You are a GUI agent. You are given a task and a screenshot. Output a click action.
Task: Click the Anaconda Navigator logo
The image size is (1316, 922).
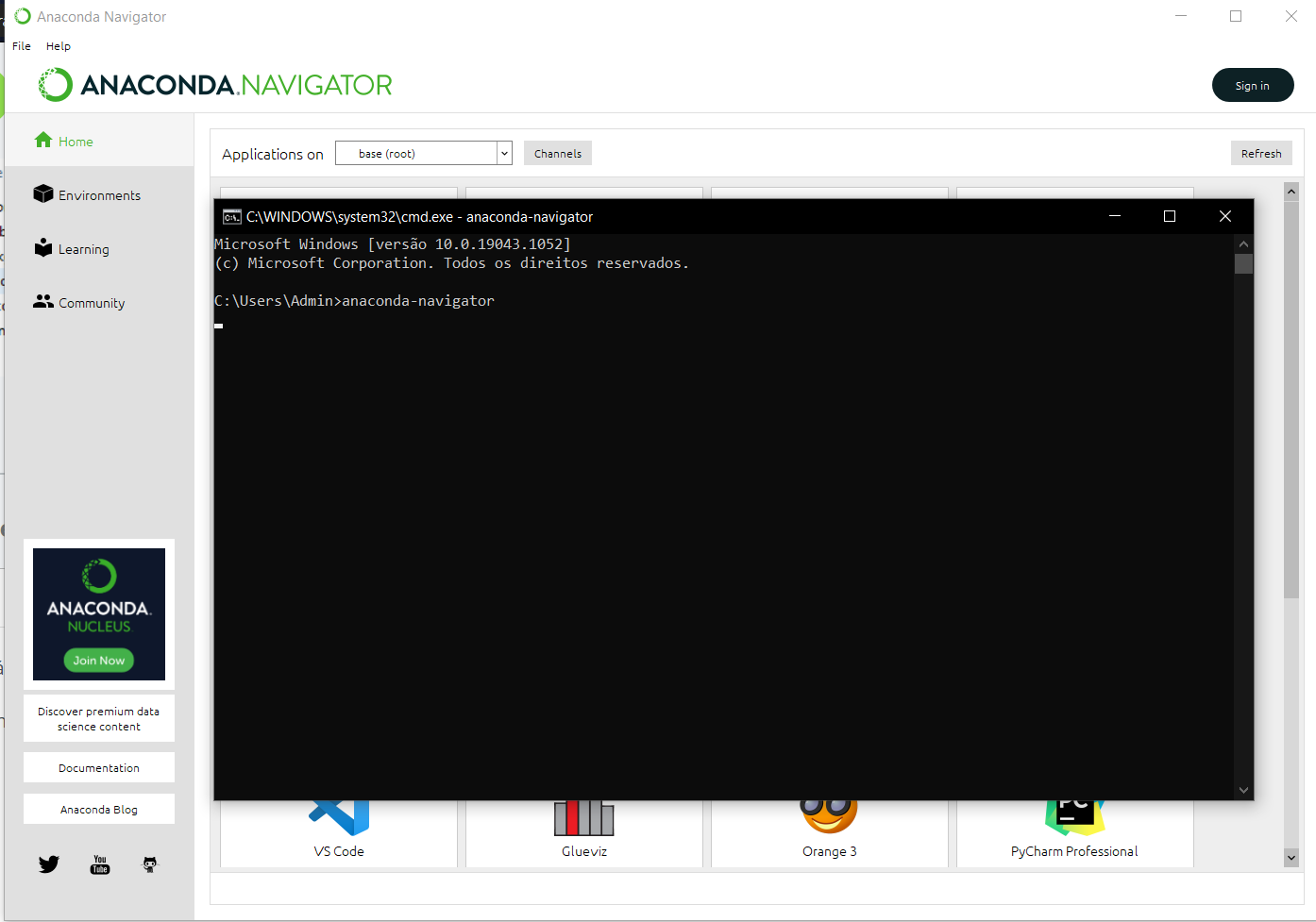[x=215, y=85]
